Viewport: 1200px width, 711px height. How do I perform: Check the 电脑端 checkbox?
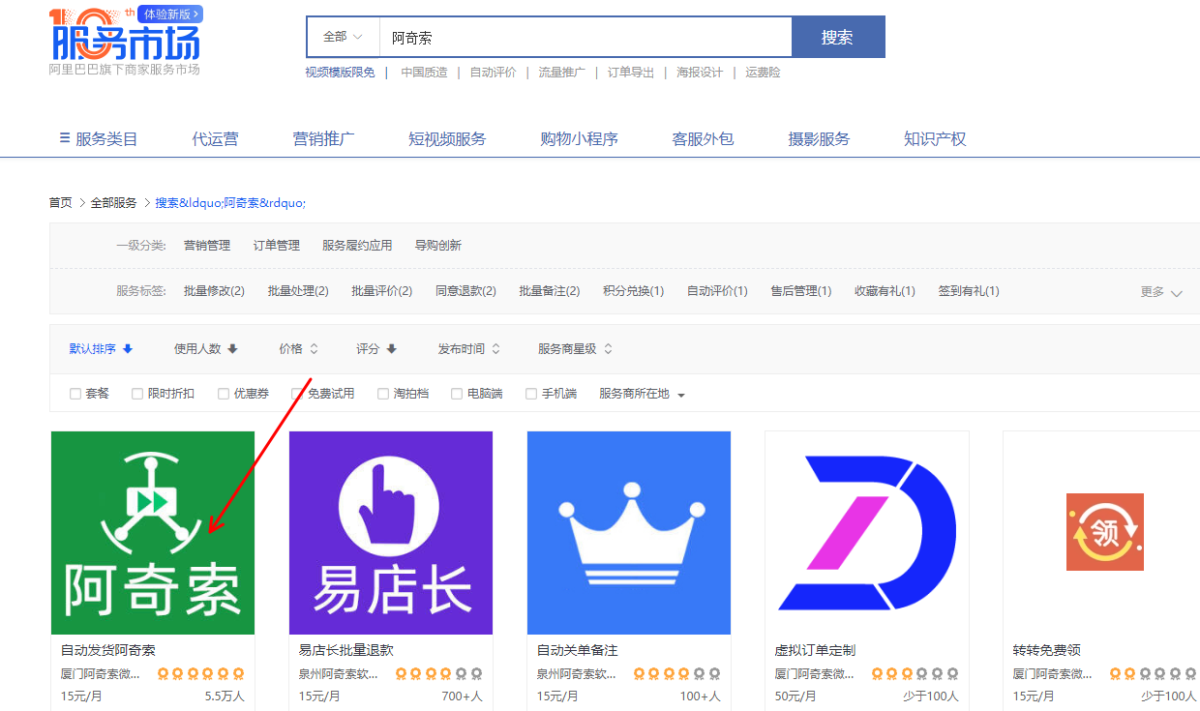(x=457, y=394)
